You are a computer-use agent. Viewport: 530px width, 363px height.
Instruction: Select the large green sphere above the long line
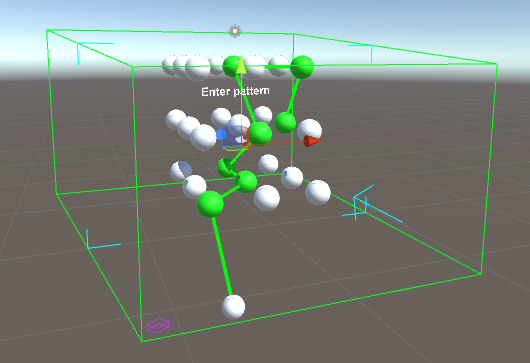pos(210,204)
